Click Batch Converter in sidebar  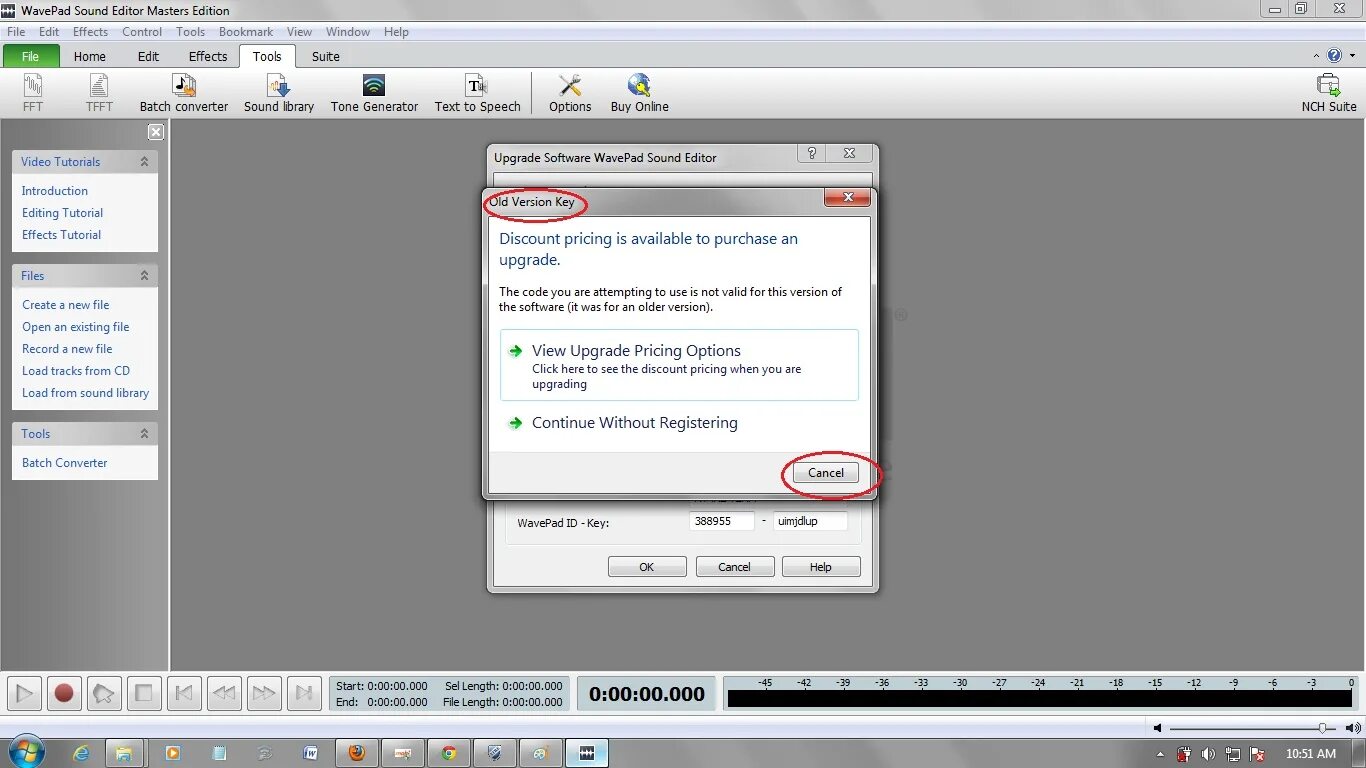coord(65,463)
